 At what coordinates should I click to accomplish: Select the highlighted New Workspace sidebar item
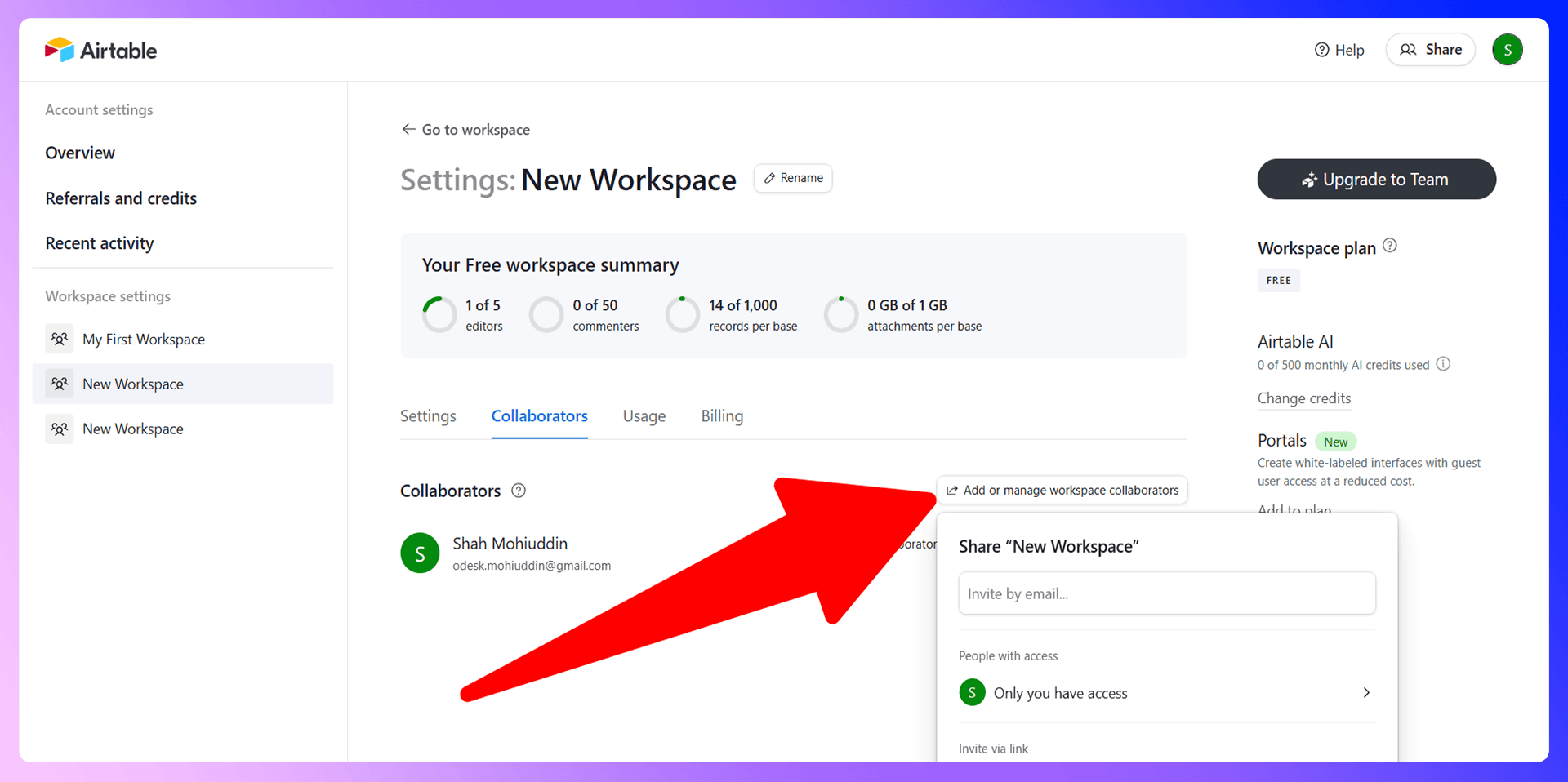pos(183,384)
